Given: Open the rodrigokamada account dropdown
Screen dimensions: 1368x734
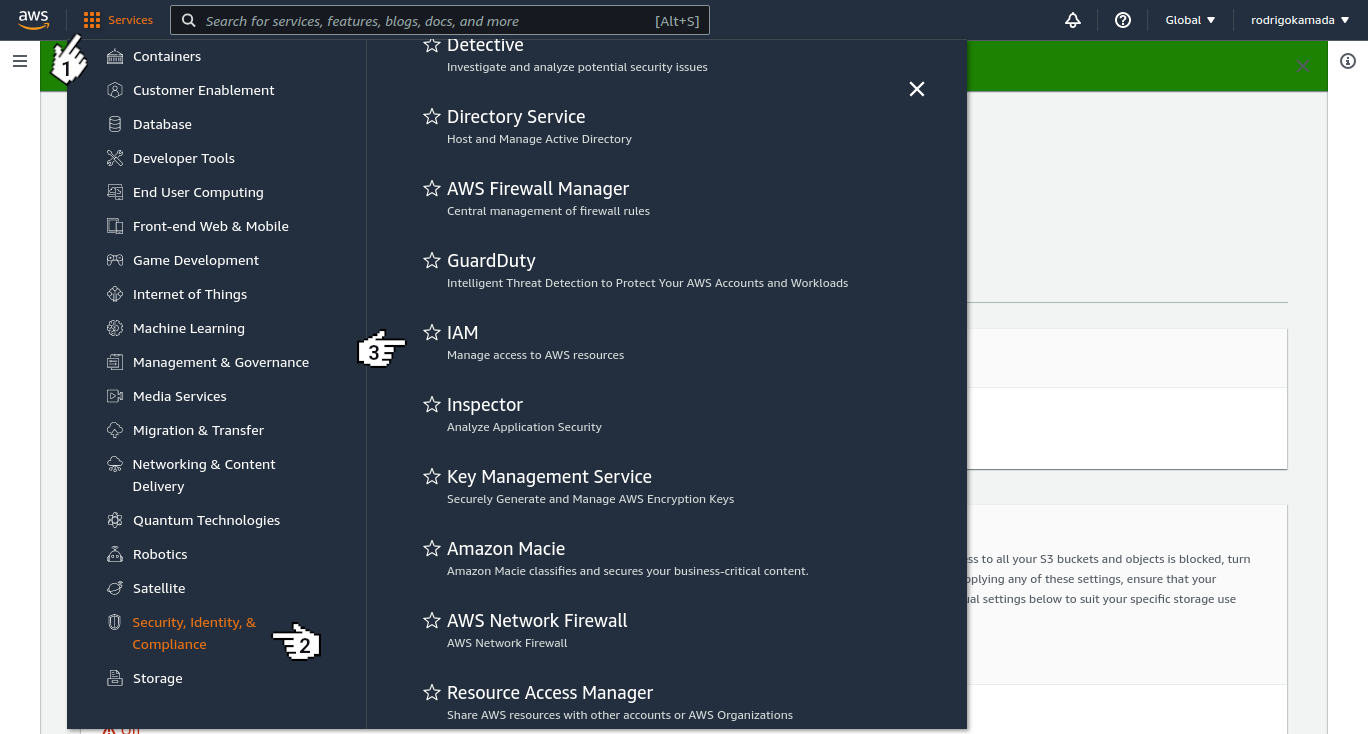Looking at the screenshot, I should tap(1299, 20).
